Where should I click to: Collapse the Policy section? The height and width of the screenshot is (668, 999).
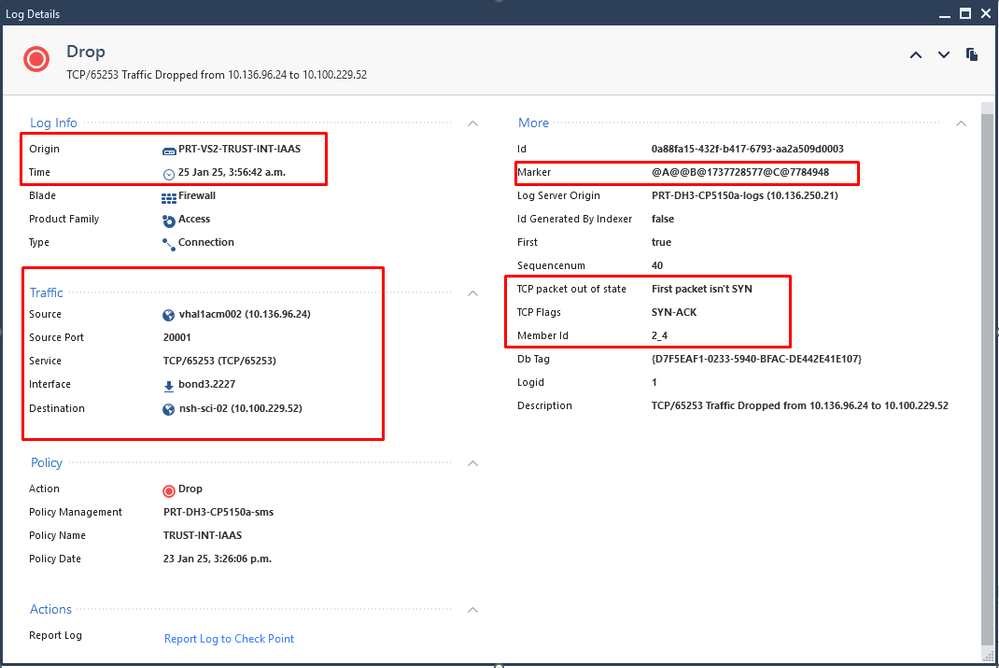(473, 463)
